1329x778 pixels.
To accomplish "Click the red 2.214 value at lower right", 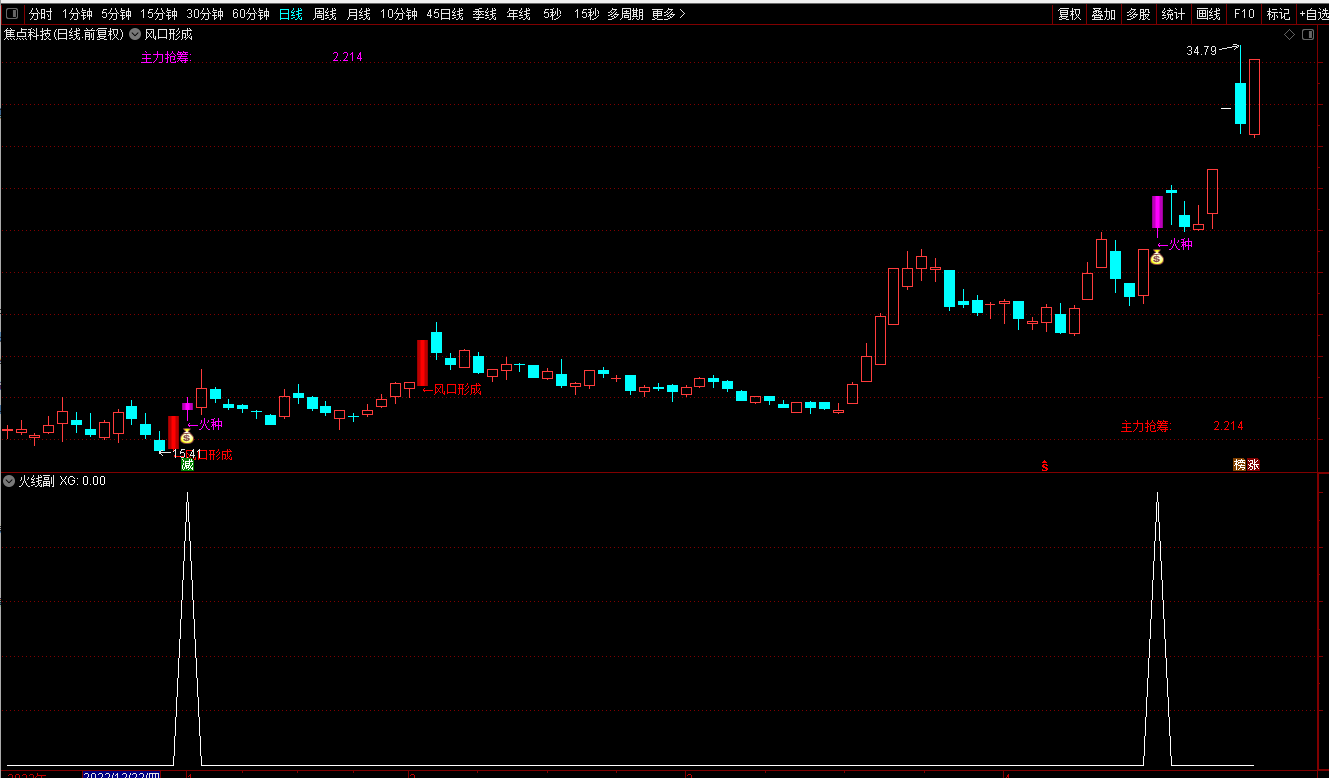I will [x=1228, y=426].
